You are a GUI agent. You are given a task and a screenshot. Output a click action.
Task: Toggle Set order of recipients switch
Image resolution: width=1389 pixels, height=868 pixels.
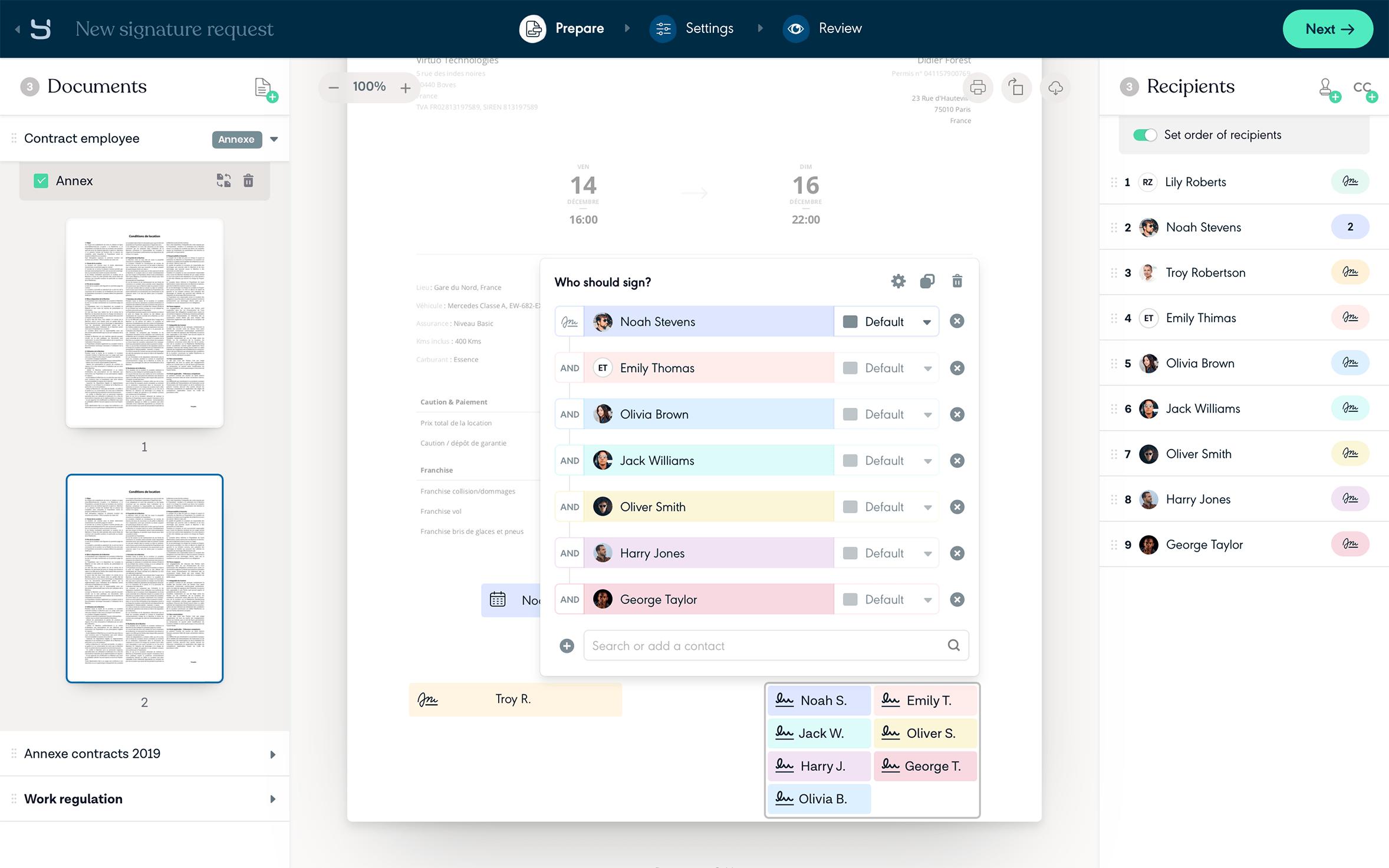(x=1145, y=134)
